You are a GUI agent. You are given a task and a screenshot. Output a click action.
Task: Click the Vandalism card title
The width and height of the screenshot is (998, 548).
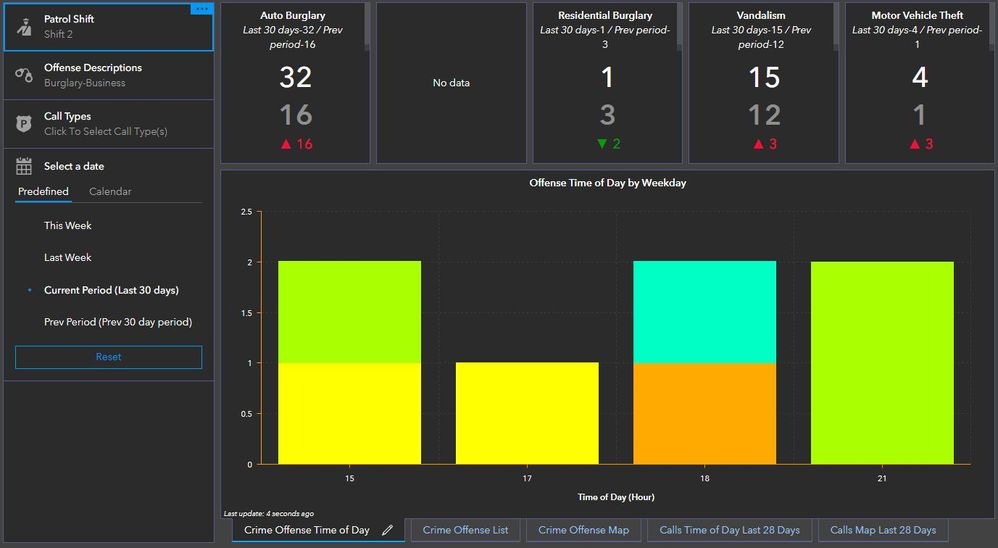(761, 15)
